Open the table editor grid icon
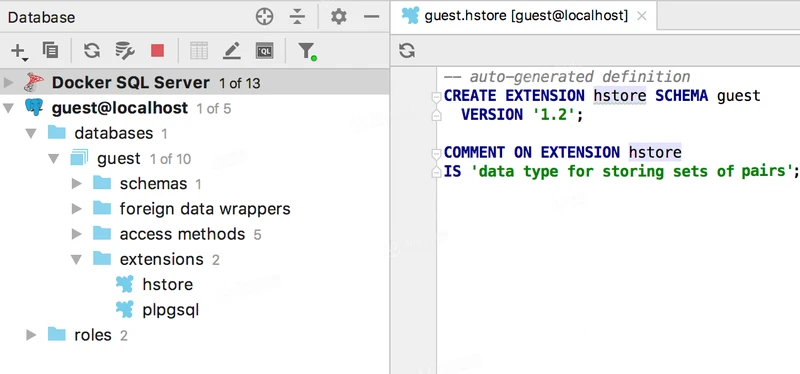The height and width of the screenshot is (374, 800). [199, 51]
